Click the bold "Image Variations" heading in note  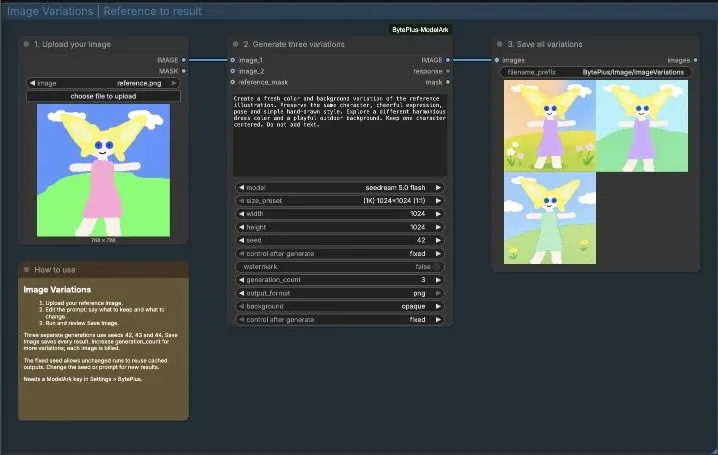point(57,289)
